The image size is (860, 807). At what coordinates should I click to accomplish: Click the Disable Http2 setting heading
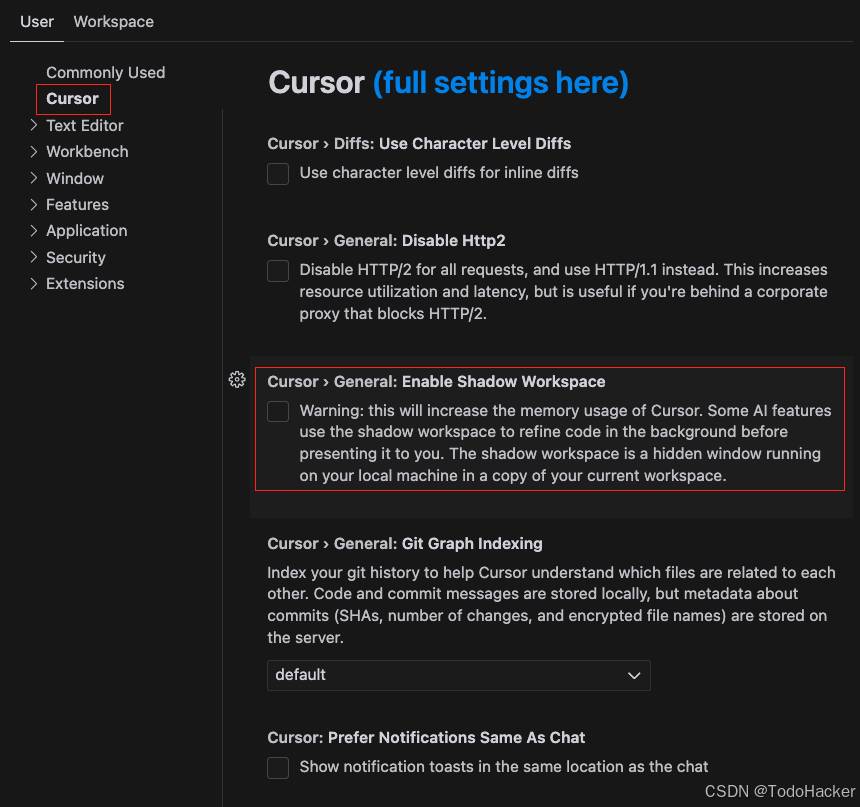(386, 241)
